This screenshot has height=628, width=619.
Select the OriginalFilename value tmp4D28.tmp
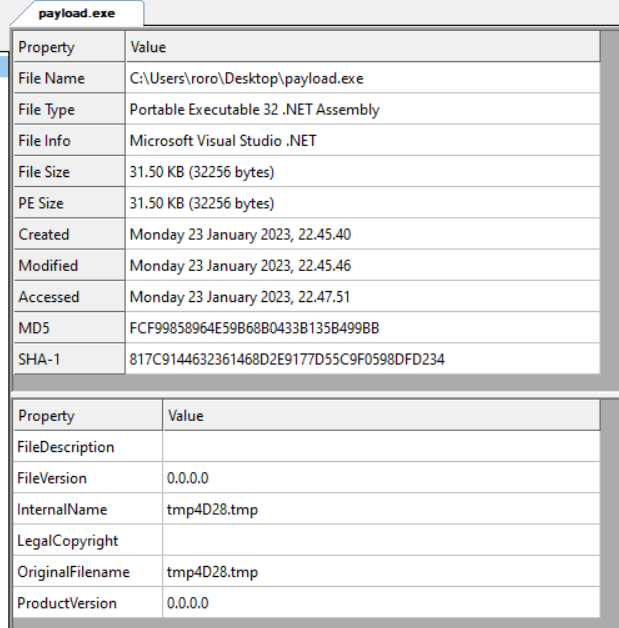(212, 572)
